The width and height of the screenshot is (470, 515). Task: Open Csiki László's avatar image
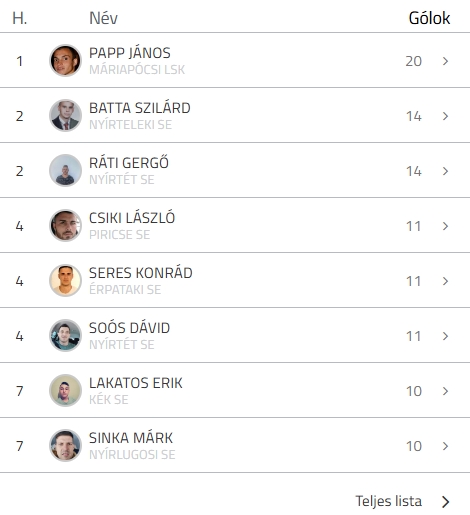click(65, 226)
